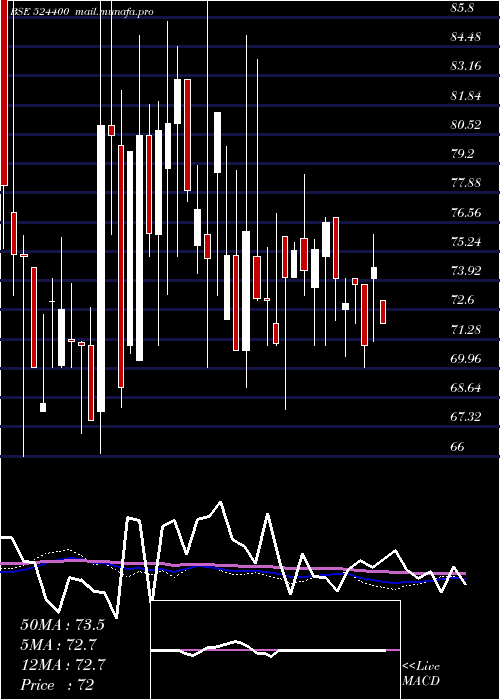
Task: Select the last red candlestick on the chart
Action: 383,312
